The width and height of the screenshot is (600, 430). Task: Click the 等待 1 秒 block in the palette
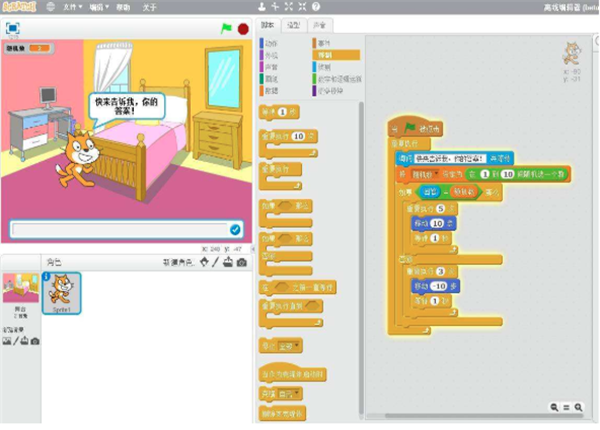tap(279, 112)
